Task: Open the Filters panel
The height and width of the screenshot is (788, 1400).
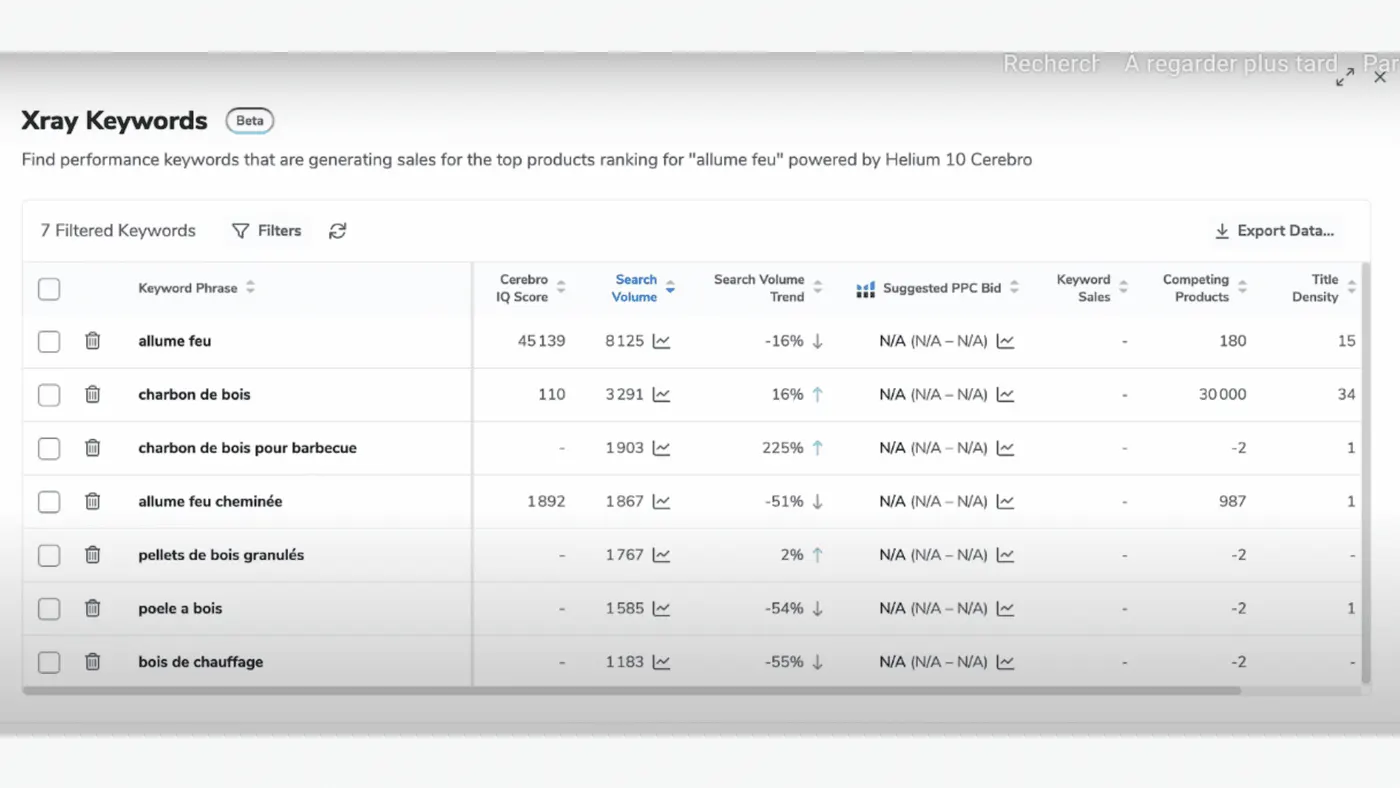Action: (266, 231)
